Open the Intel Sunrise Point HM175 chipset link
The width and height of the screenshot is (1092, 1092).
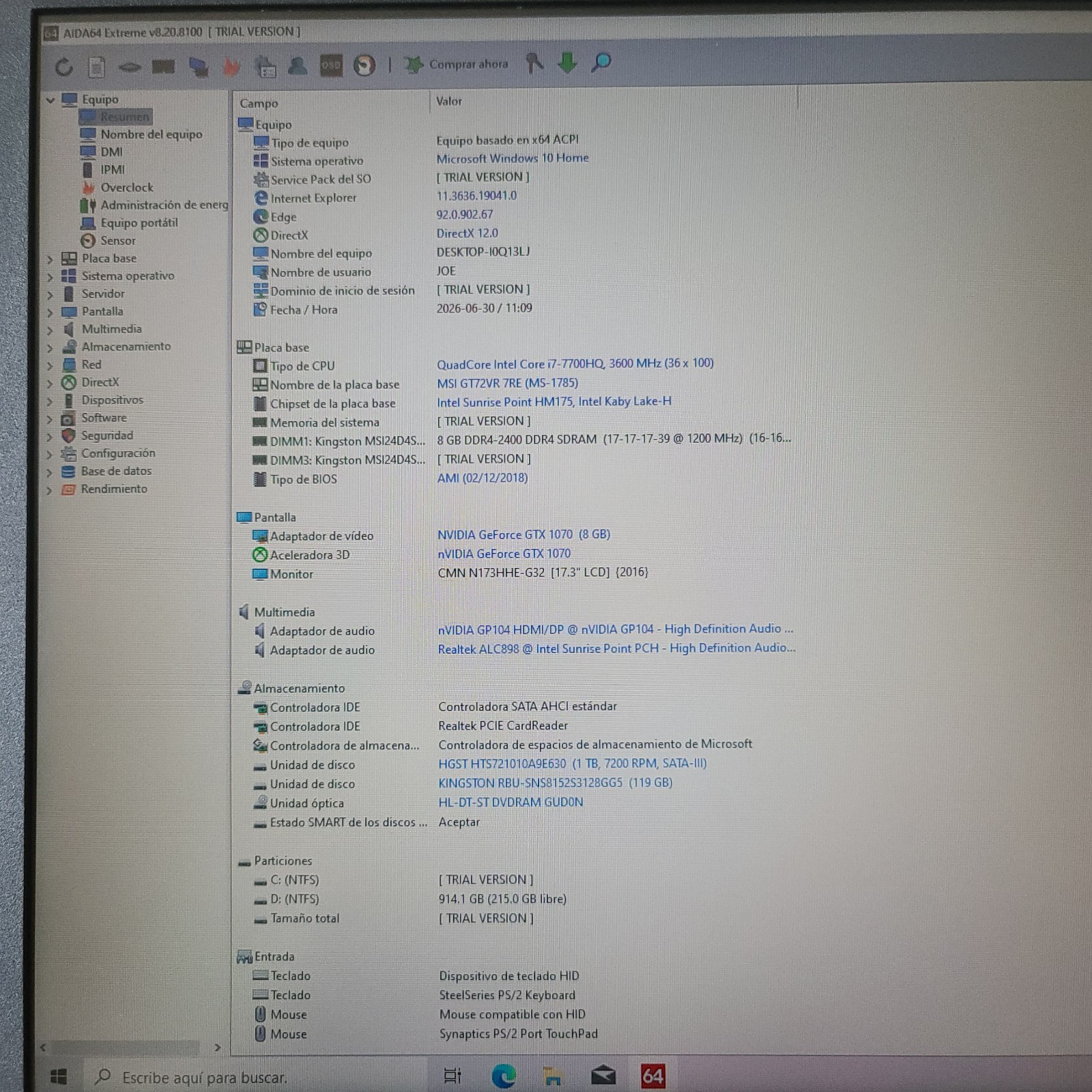tap(554, 402)
